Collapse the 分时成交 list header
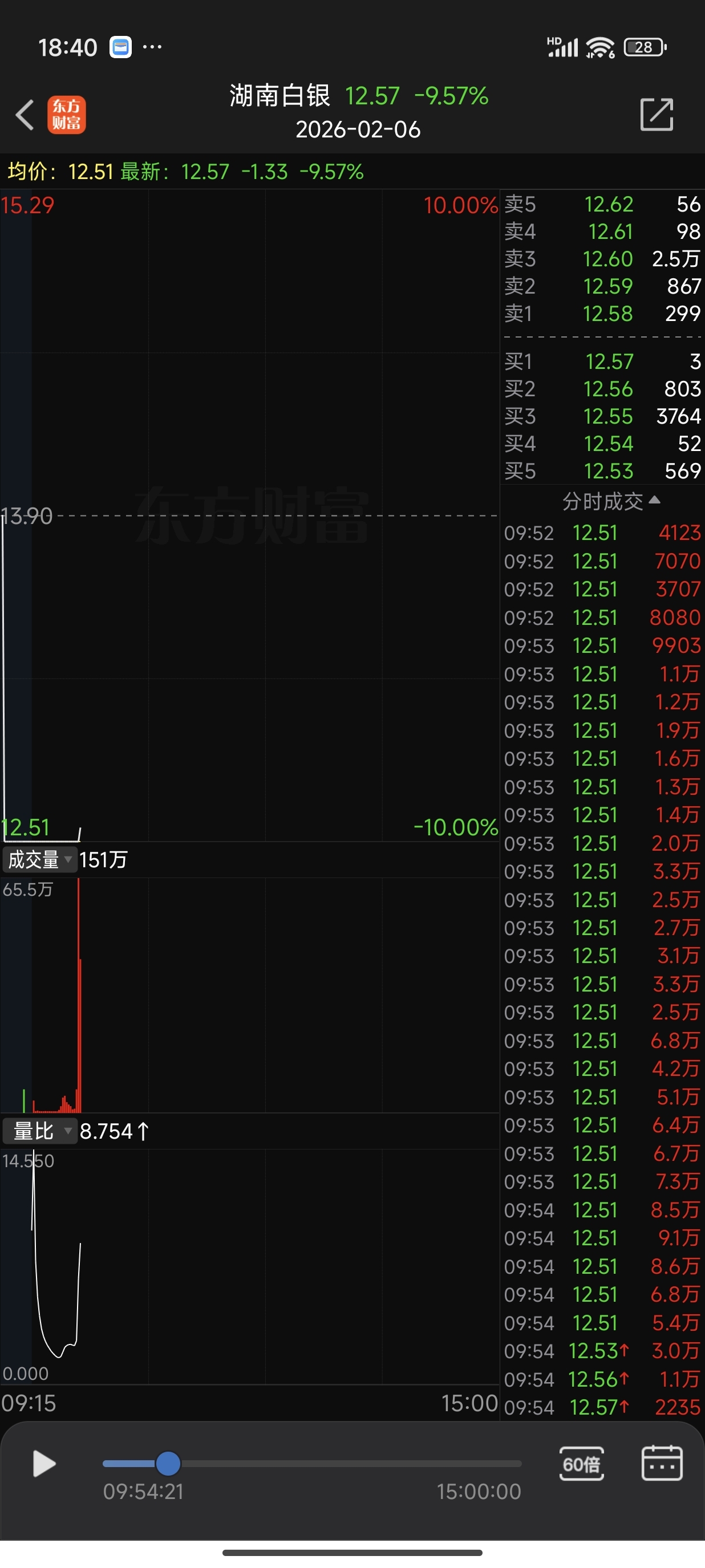Image resolution: width=705 pixels, height=1568 pixels. [x=611, y=501]
